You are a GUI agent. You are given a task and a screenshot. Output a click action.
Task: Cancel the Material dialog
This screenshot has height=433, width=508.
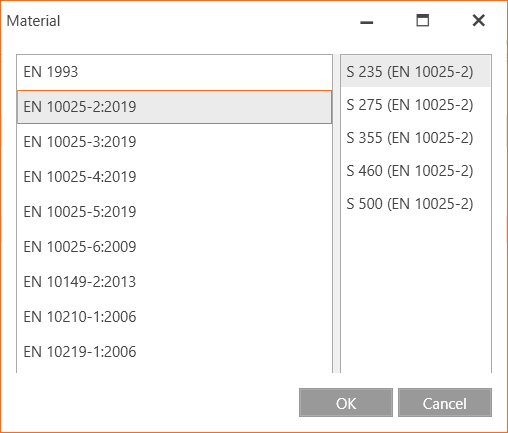[445, 403]
